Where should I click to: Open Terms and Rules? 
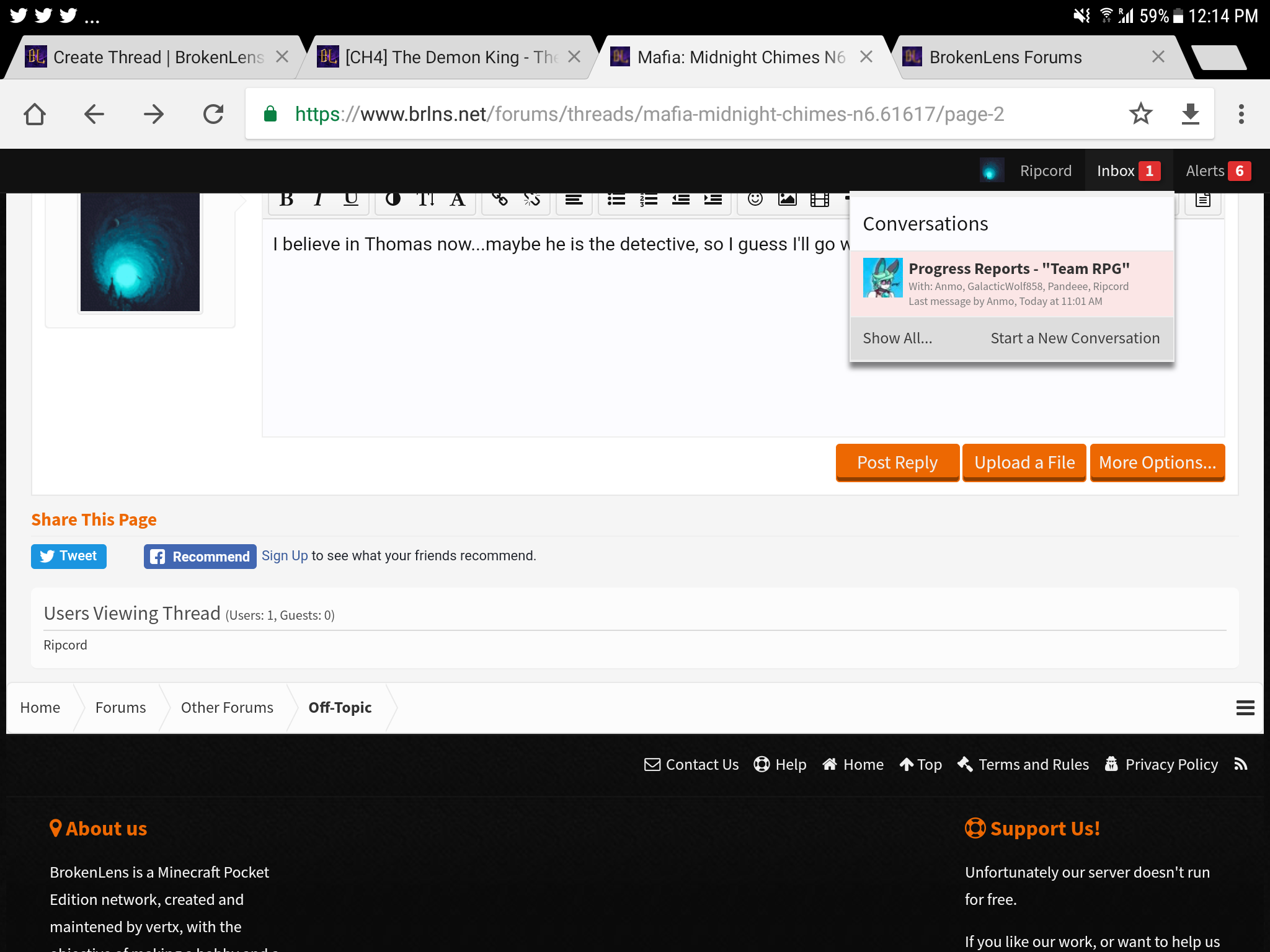pos(1023,765)
